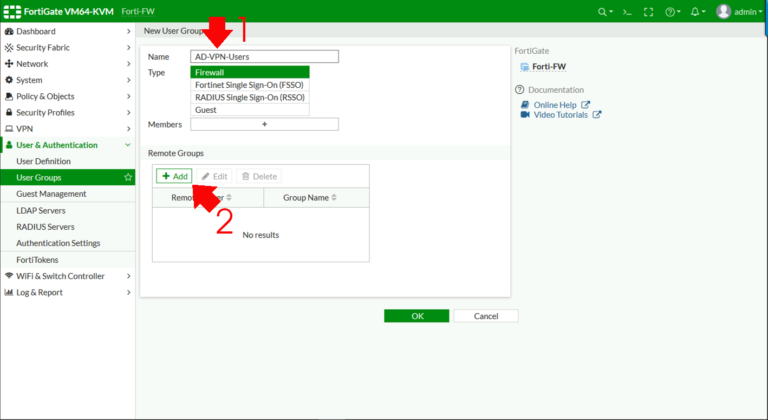
Task: Expand the Security Fabric chevron
Action: click(x=128, y=48)
